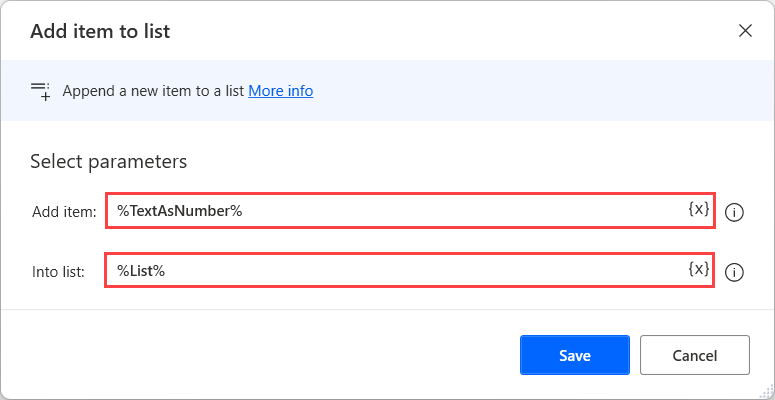
Task: Click the append-to-list icon in the banner
Action: coord(40,91)
